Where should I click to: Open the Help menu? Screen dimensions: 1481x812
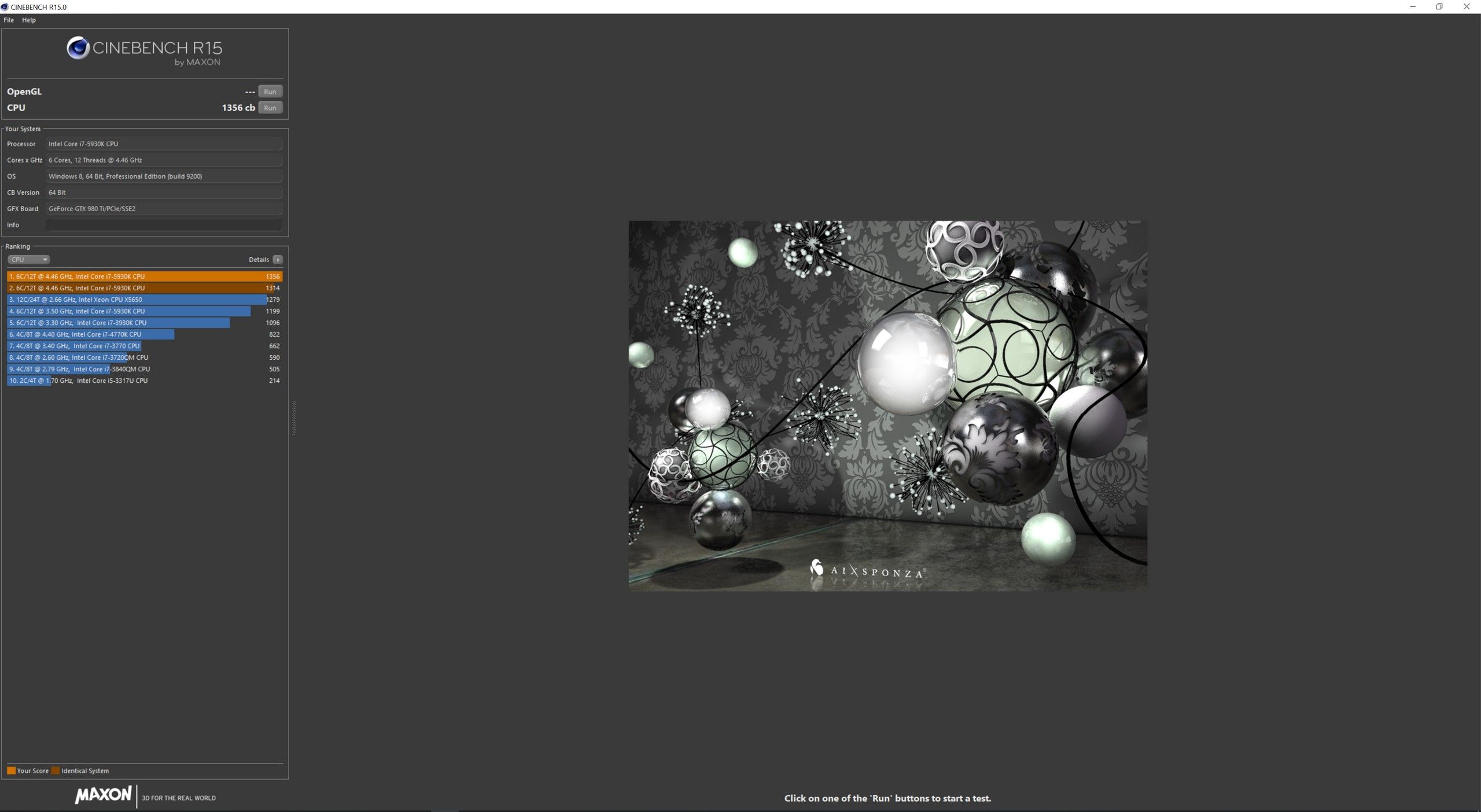coord(29,20)
